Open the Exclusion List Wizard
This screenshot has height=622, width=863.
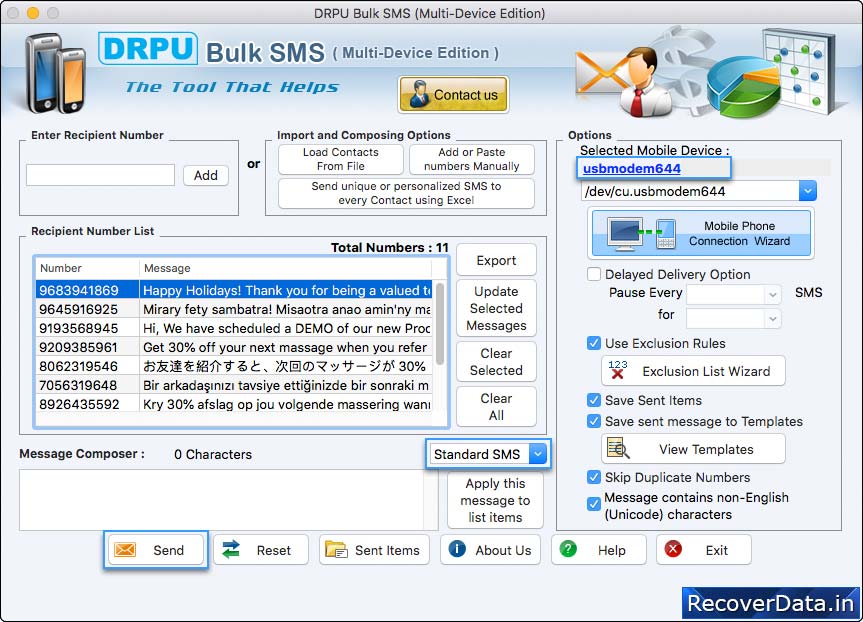(x=693, y=371)
